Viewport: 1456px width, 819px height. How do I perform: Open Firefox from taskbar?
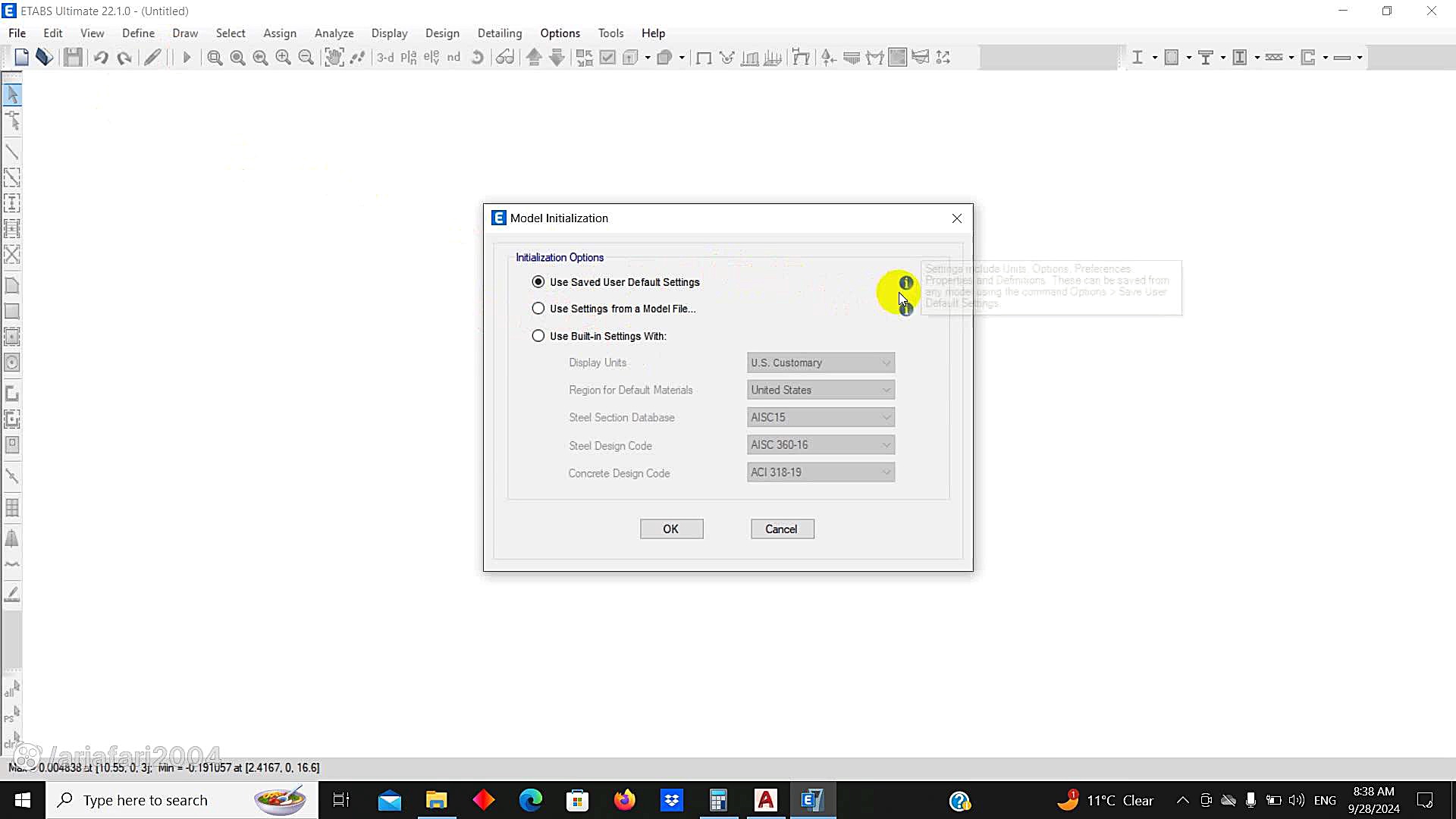pyautogui.click(x=625, y=800)
